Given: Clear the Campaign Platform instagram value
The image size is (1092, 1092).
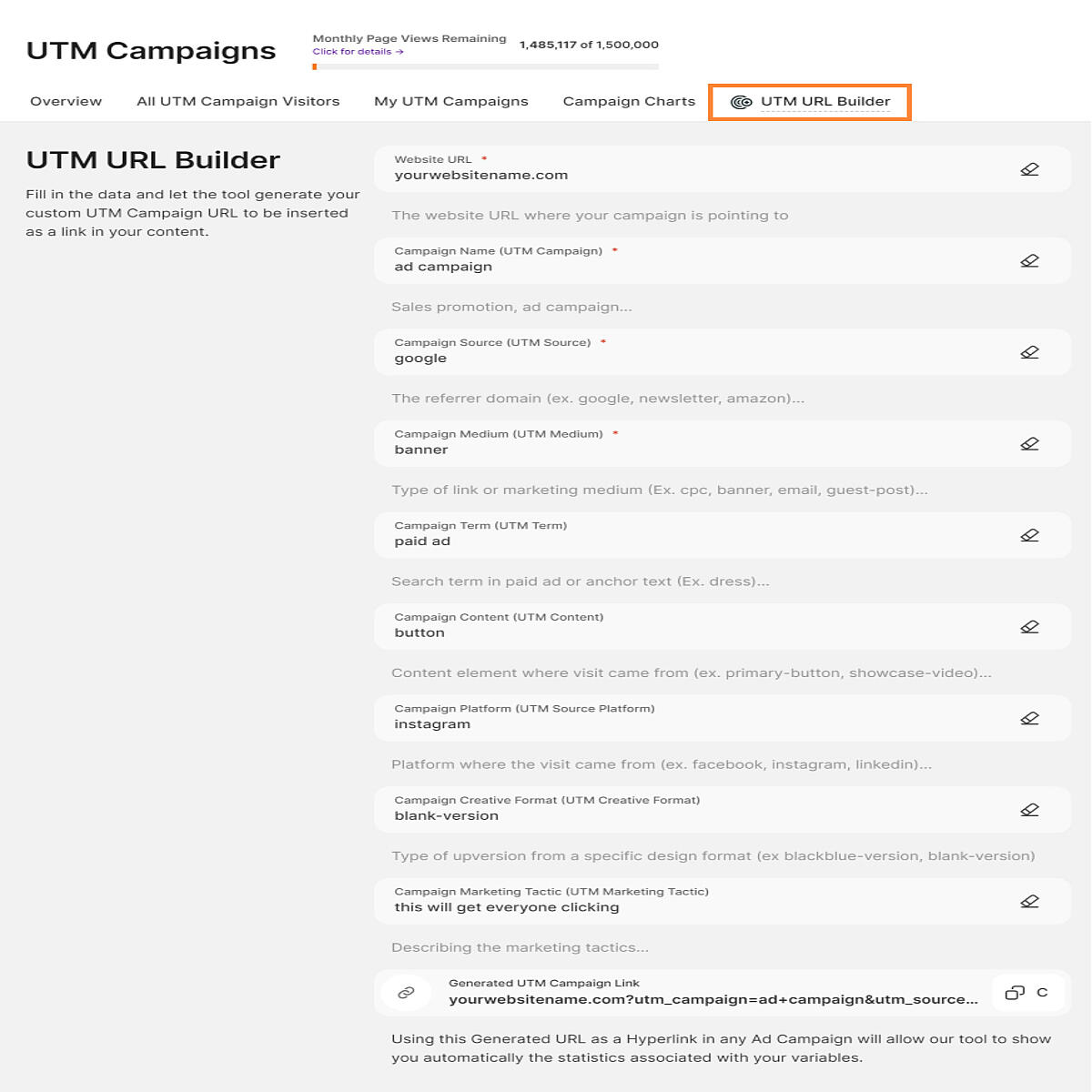Looking at the screenshot, I should [x=1029, y=718].
